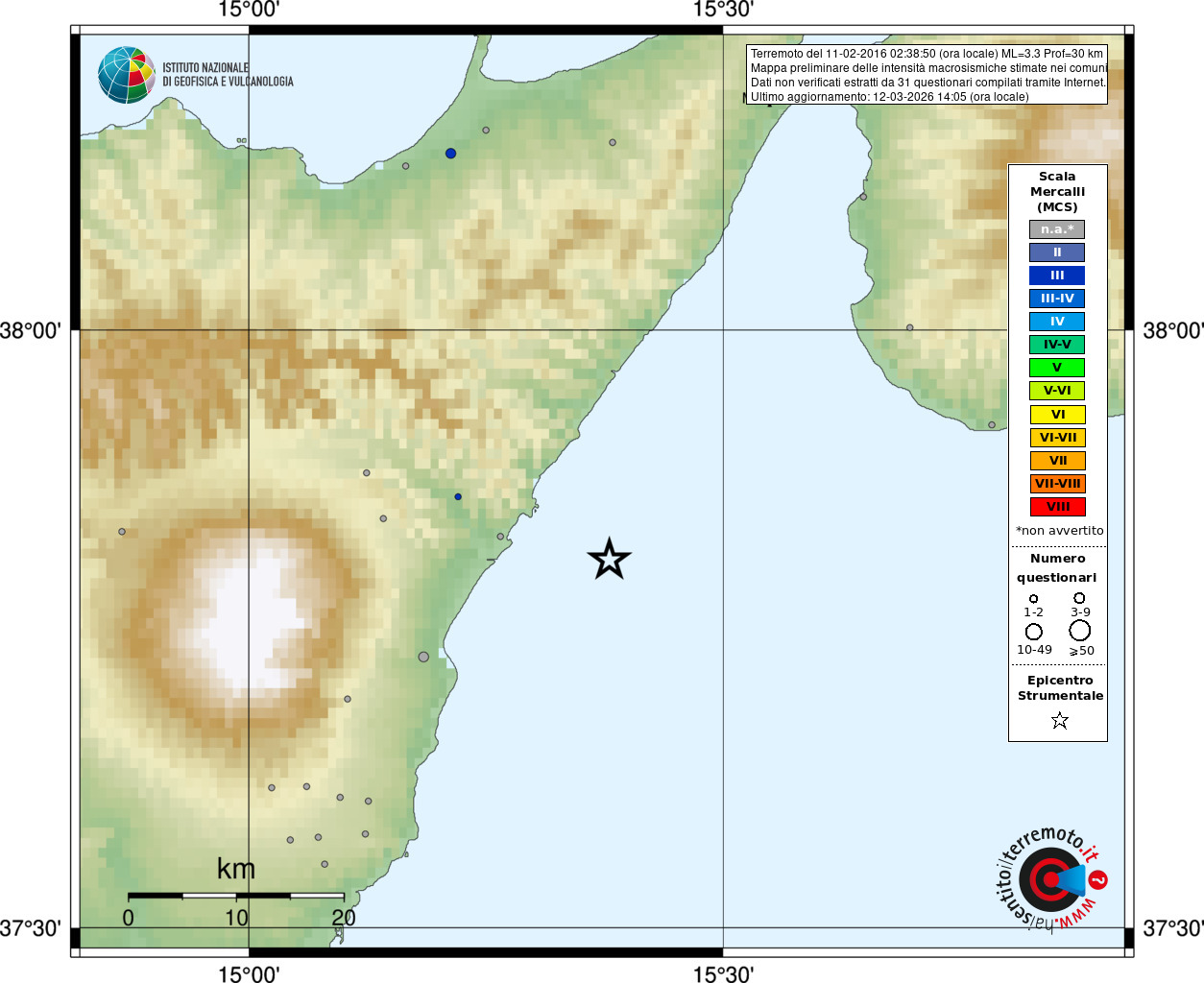1204x983 pixels.
Task: Click the left 37°30' latitude label
Action: click(x=31, y=928)
